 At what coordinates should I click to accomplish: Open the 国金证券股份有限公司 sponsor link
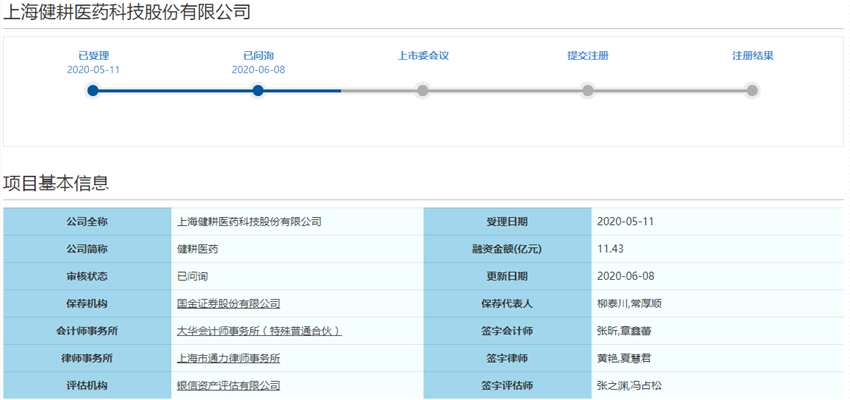[x=229, y=304]
